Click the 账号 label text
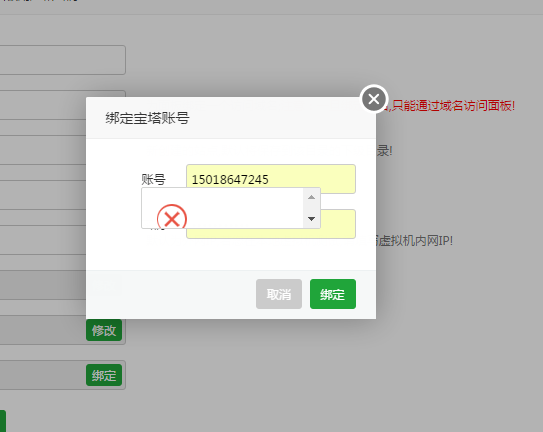The width and height of the screenshot is (543, 432). (153, 179)
